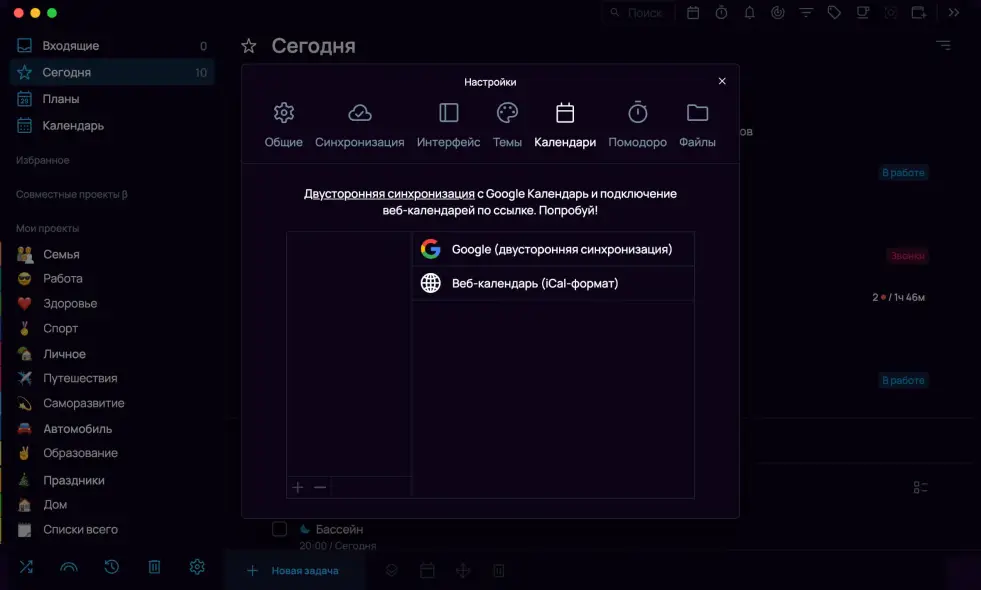Screen dimensions: 981x590
Task: Open the trash icon in sidebar footer
Action: pyautogui.click(x=154, y=567)
